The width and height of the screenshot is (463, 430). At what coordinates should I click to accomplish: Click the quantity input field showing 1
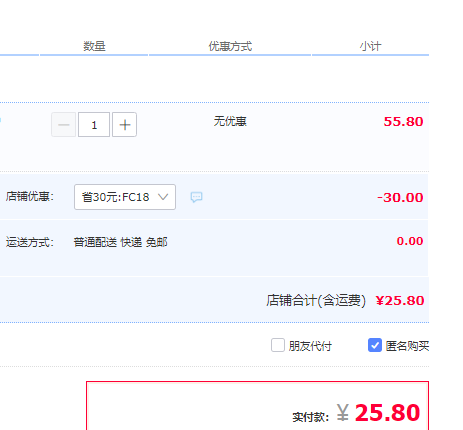pos(94,125)
